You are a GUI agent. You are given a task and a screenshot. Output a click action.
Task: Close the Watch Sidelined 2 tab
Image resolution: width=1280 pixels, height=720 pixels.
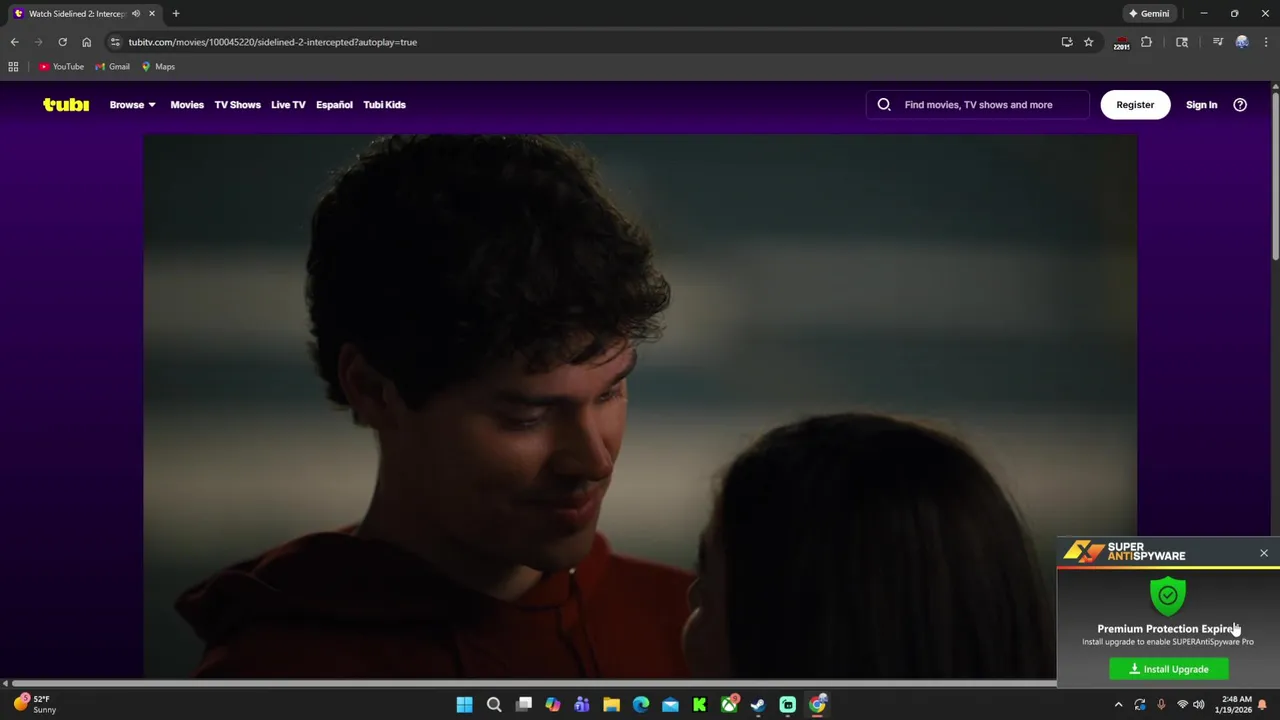[x=152, y=14]
